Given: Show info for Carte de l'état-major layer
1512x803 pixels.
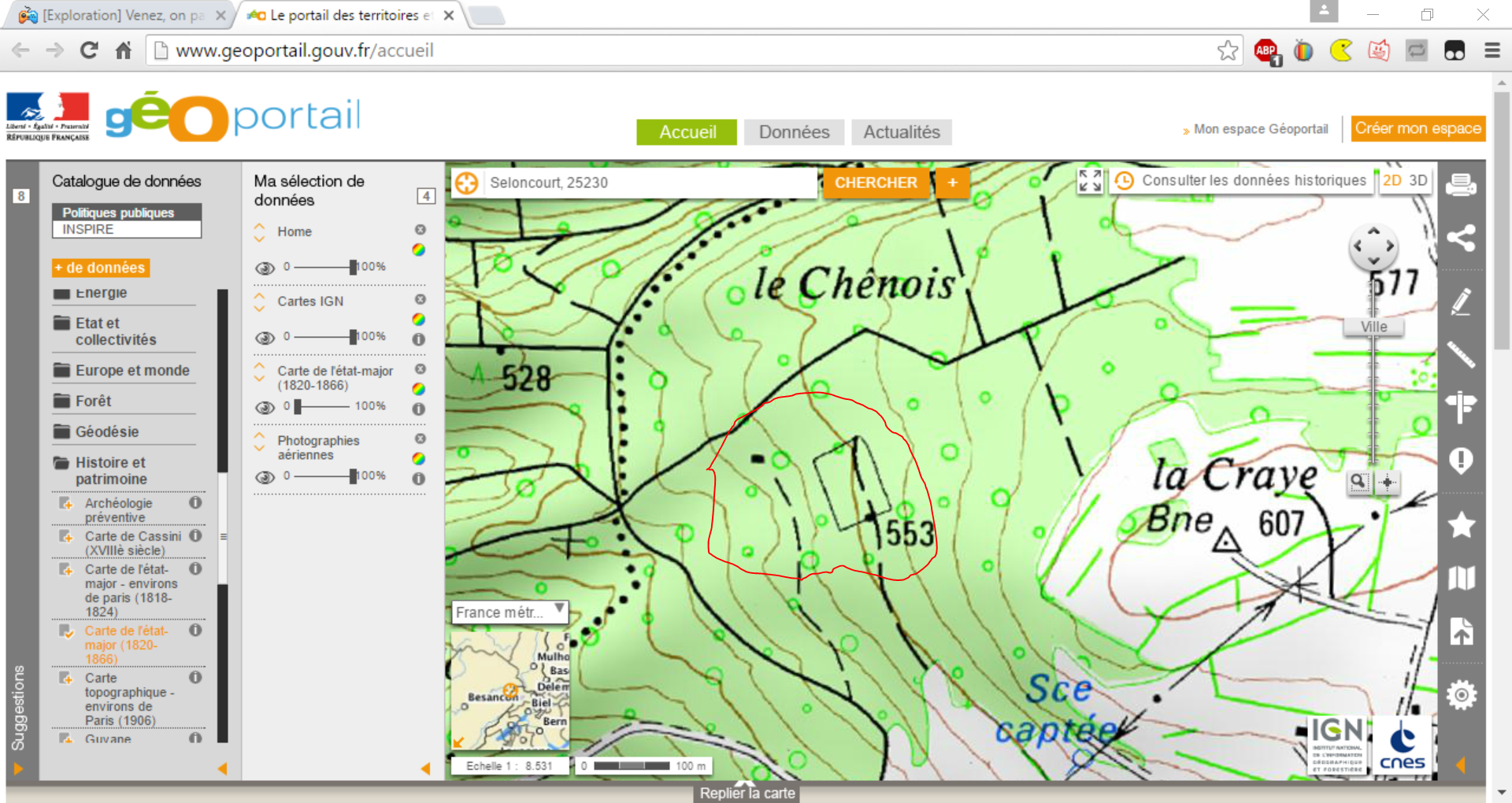Looking at the screenshot, I should click(x=419, y=409).
